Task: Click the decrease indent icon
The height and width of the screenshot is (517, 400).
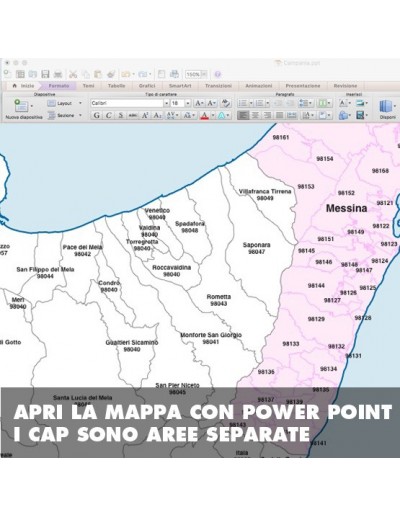Action: point(278,103)
